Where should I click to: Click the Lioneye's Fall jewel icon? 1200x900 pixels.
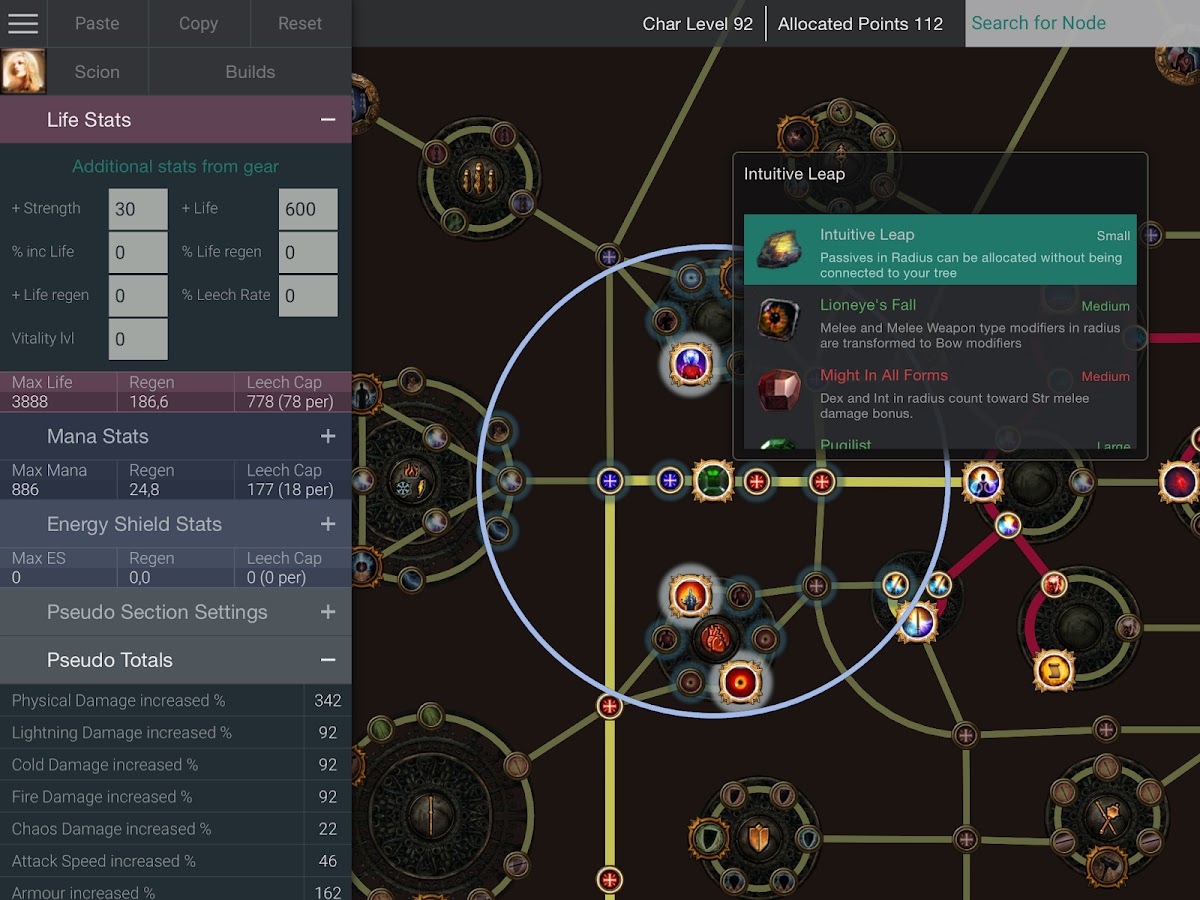779,321
